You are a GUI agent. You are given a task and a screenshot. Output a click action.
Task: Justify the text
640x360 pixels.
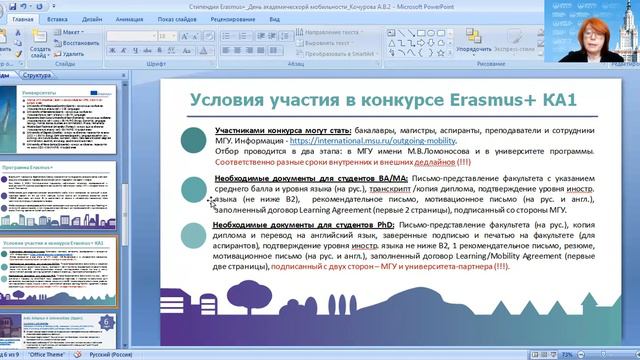(x=261, y=51)
